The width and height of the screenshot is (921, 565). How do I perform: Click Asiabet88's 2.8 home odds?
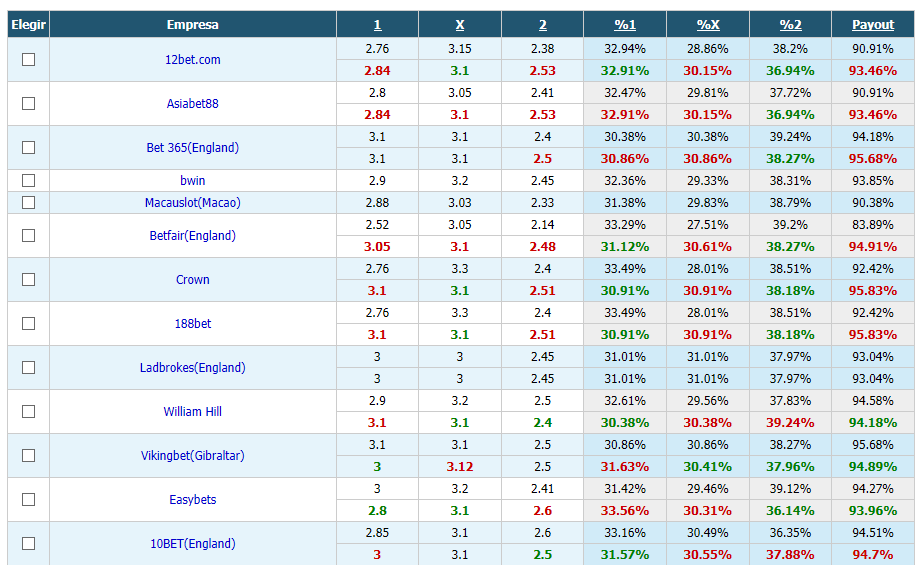(x=377, y=93)
